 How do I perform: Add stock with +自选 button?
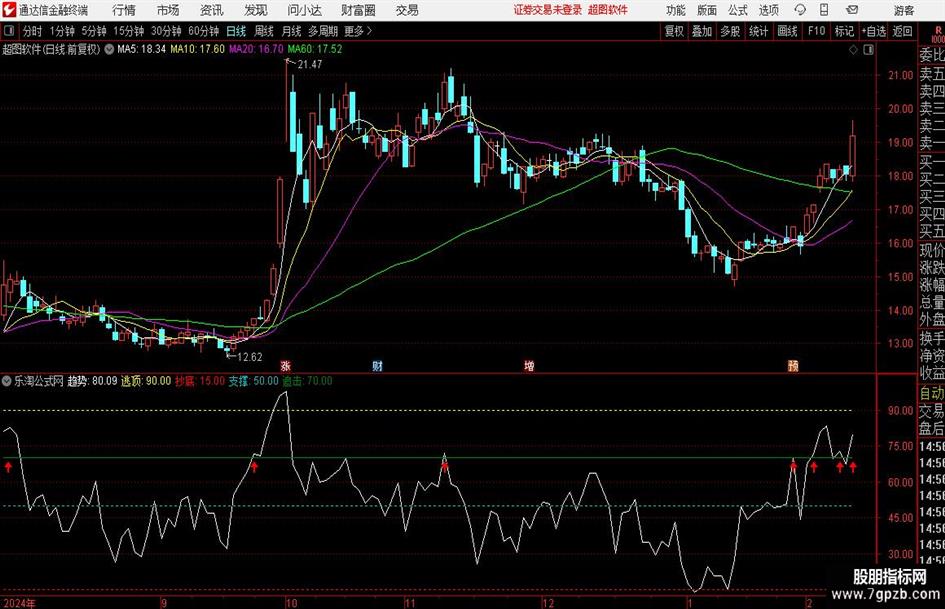pos(874,31)
